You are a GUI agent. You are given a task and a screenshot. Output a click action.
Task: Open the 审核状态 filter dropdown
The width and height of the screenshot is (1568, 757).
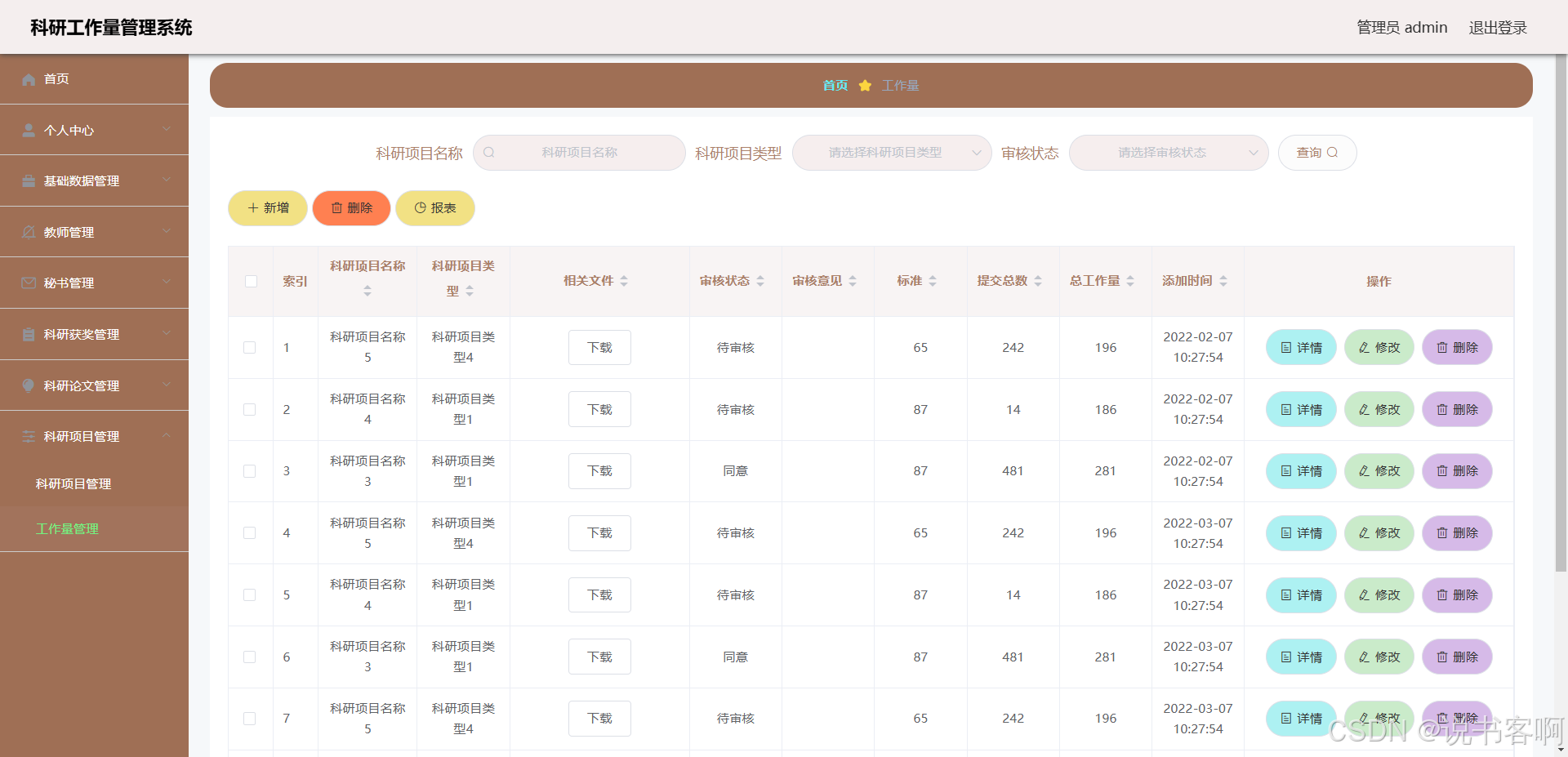click(1168, 153)
